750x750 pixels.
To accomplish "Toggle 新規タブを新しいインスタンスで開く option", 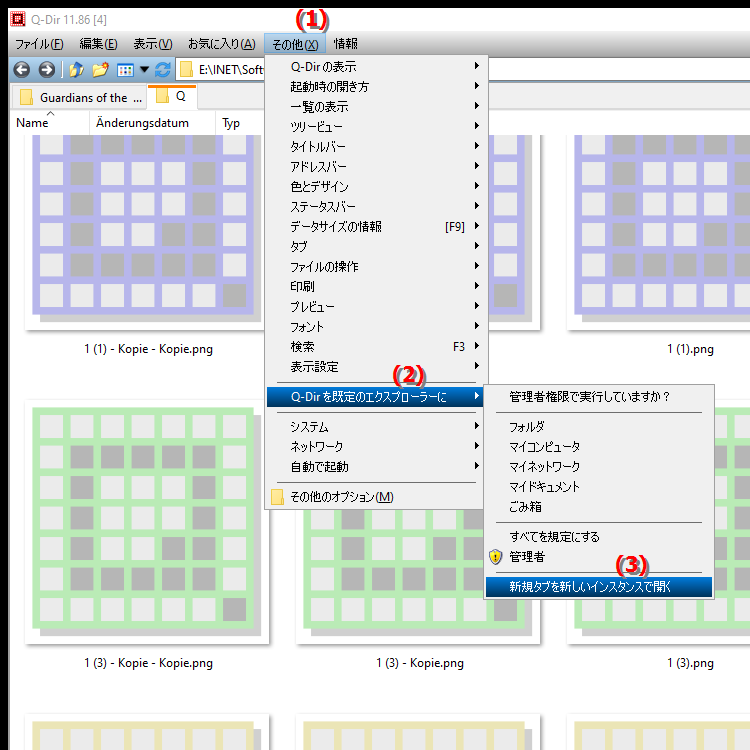I will (599, 587).
